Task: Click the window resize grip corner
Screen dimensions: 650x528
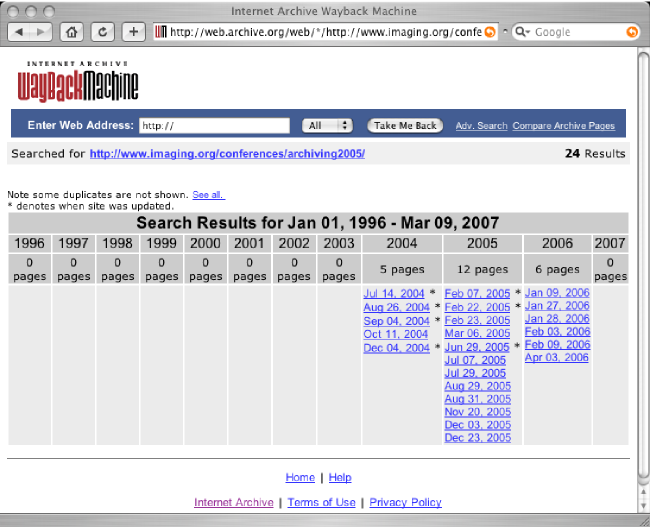Action: pyautogui.click(x=644, y=521)
